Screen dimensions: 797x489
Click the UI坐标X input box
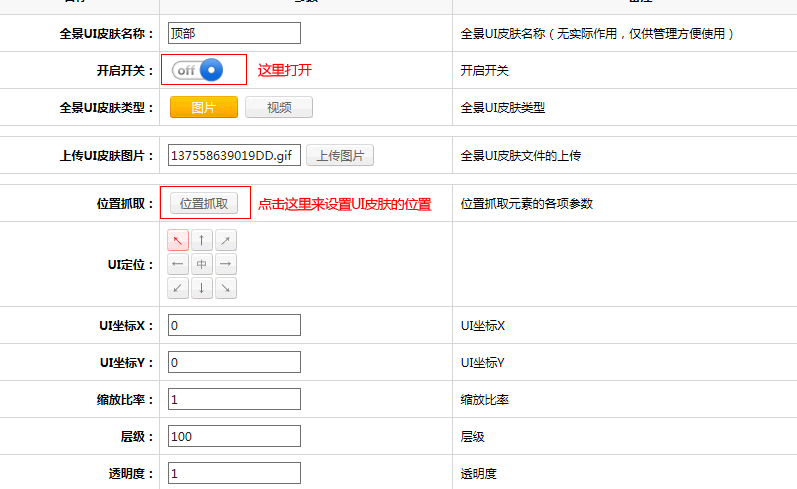pyautogui.click(x=234, y=325)
